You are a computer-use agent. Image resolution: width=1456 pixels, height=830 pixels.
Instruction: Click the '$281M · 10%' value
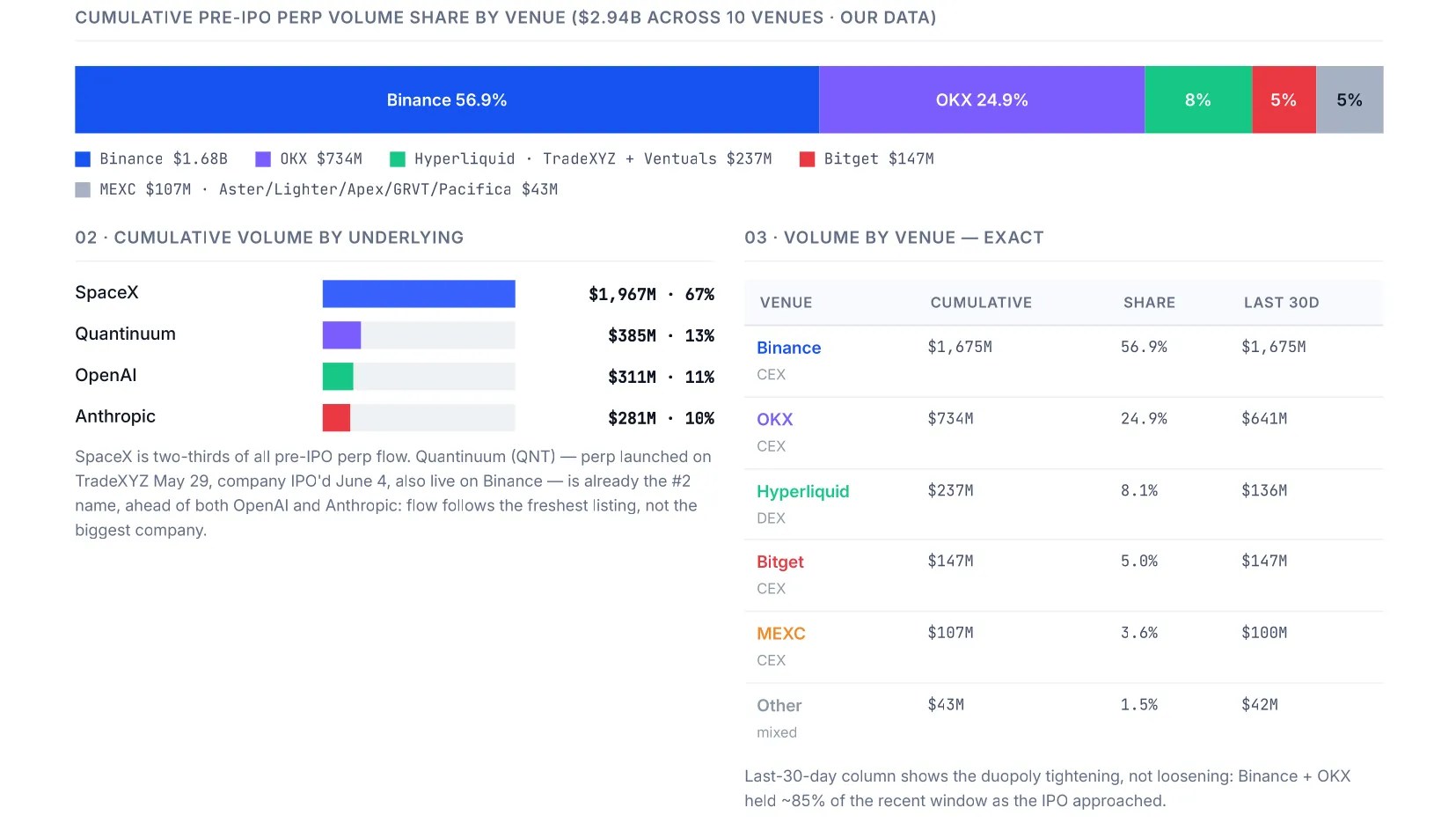662,418
